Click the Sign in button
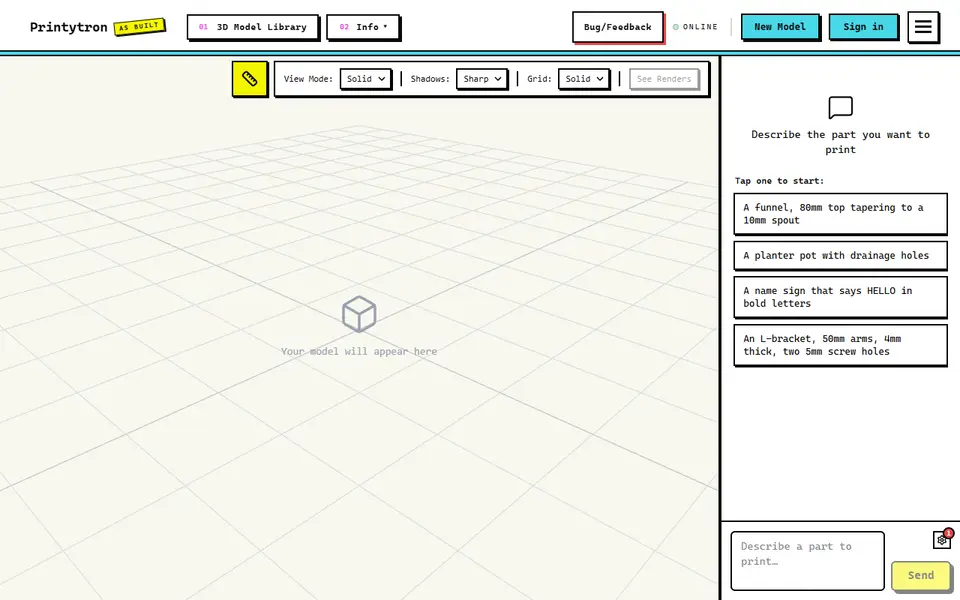 [x=863, y=26]
